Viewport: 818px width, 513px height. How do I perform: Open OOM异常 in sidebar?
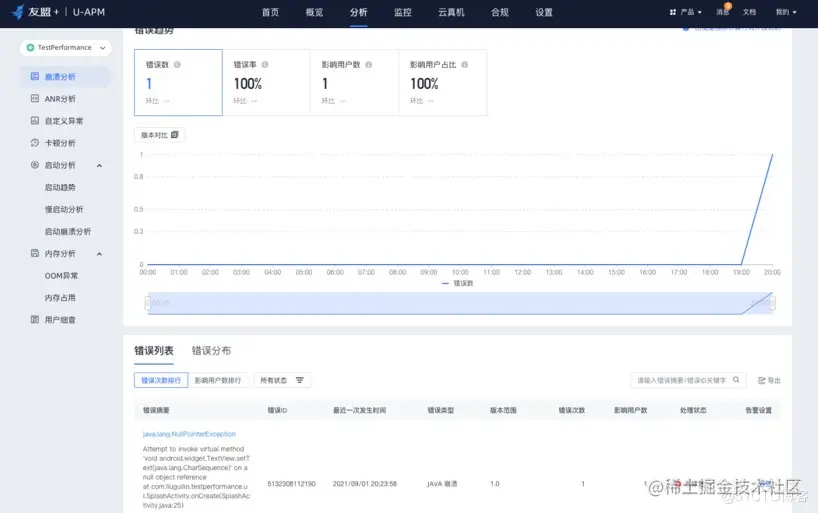coord(61,276)
